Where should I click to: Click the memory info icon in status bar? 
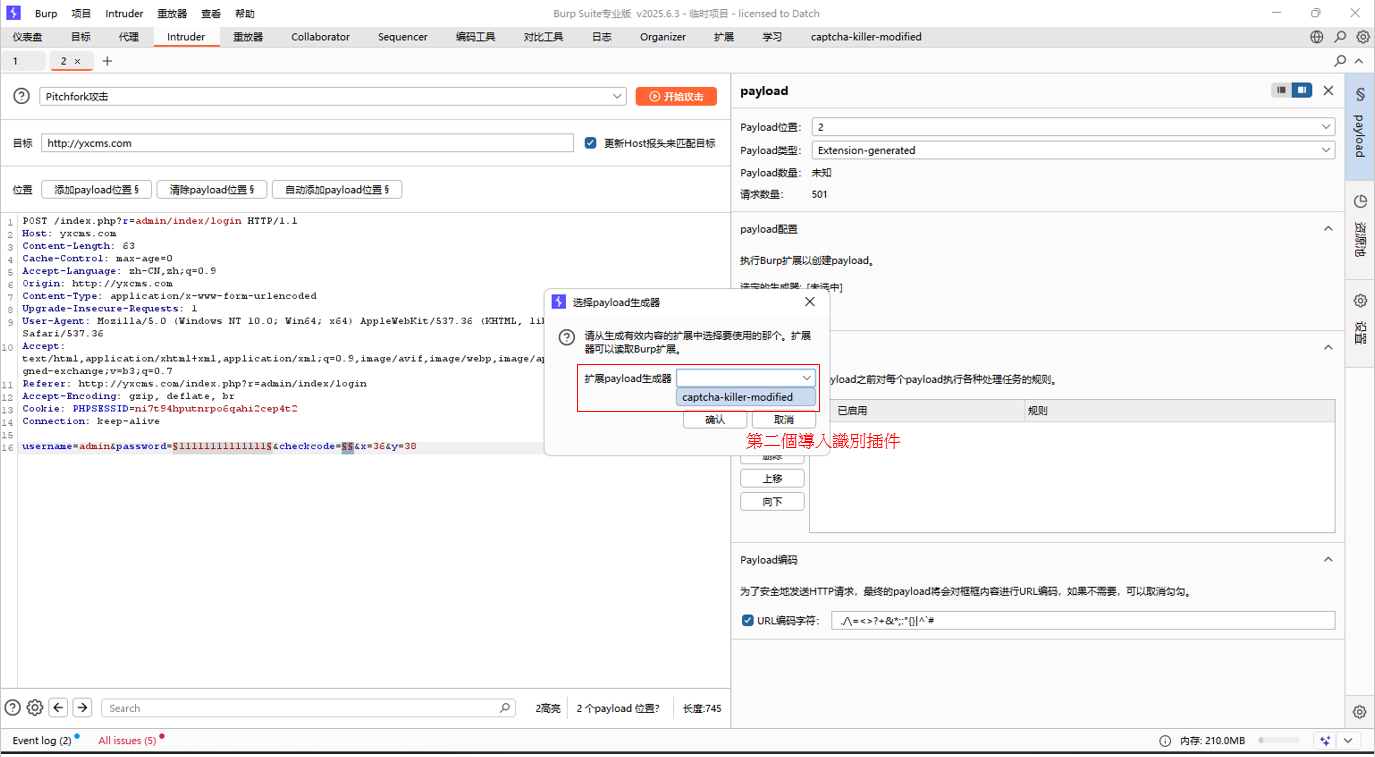[x=1165, y=741]
